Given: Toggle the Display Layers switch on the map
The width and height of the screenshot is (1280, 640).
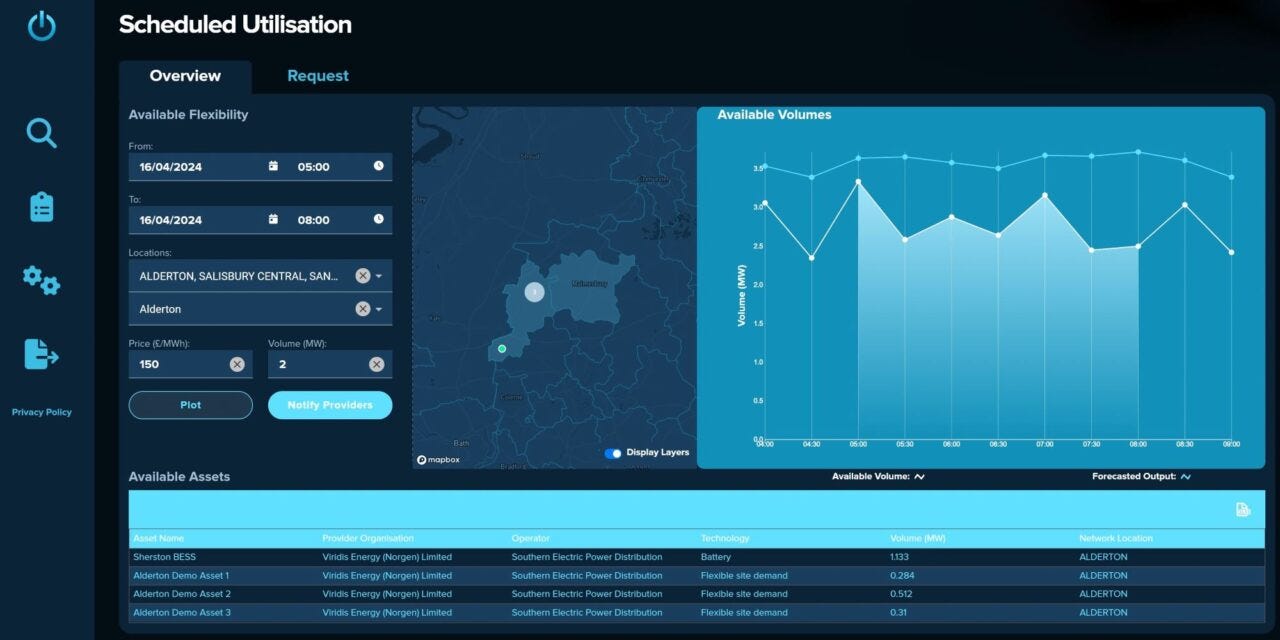Looking at the screenshot, I should (612, 453).
